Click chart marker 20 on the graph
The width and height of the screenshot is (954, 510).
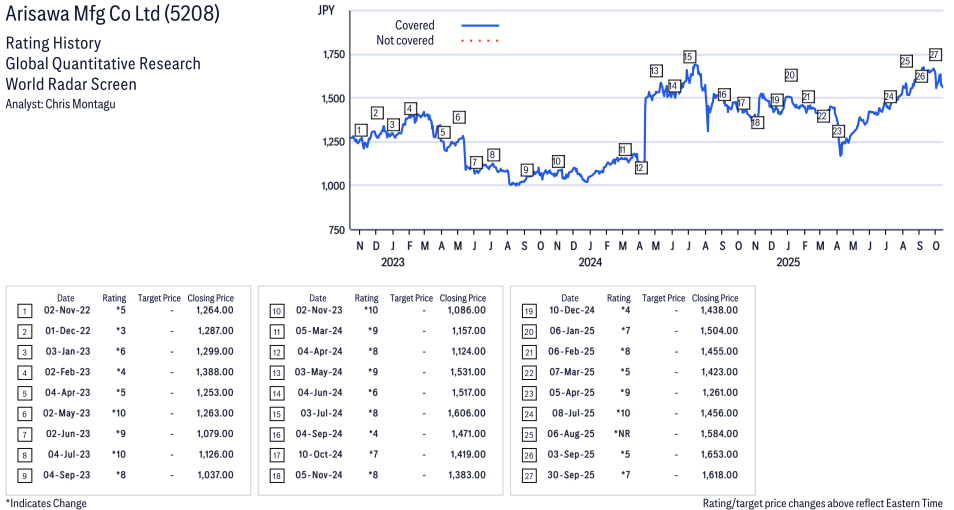(x=790, y=75)
